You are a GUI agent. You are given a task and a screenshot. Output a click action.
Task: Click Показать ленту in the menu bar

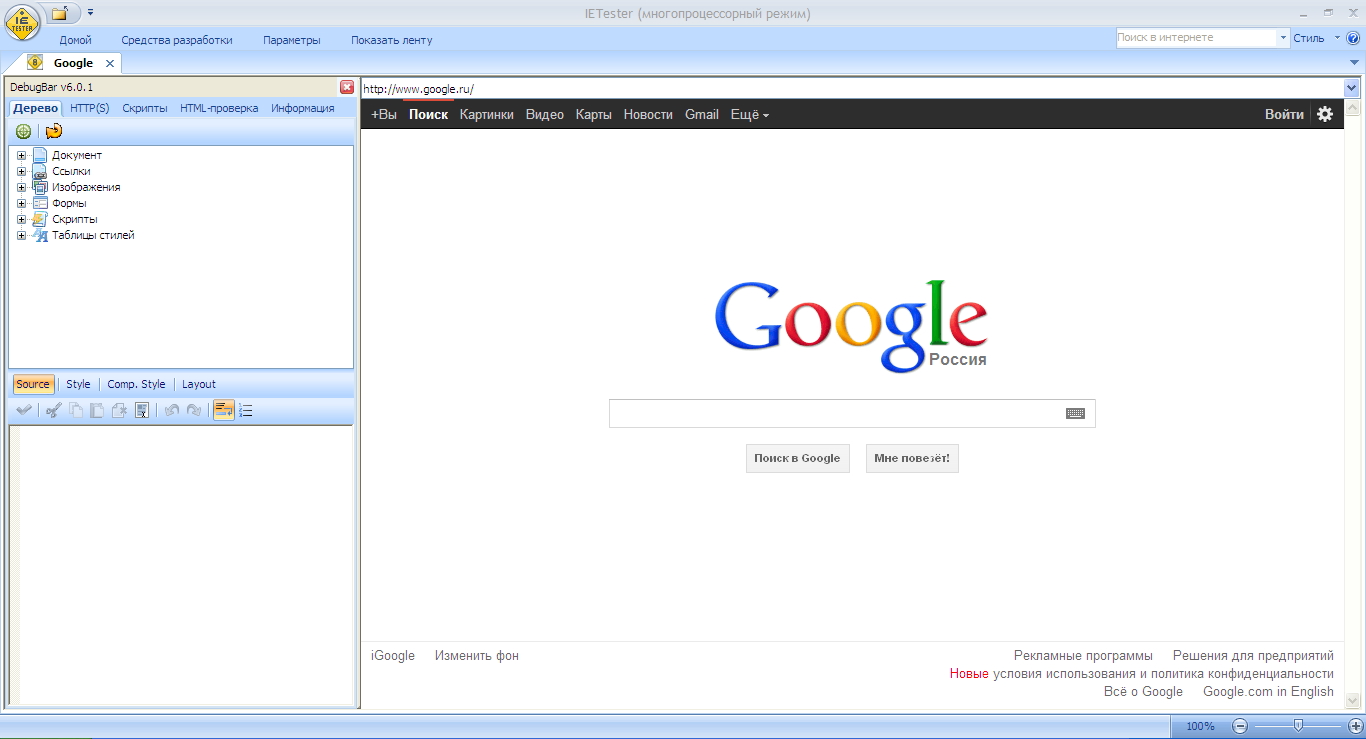point(392,40)
